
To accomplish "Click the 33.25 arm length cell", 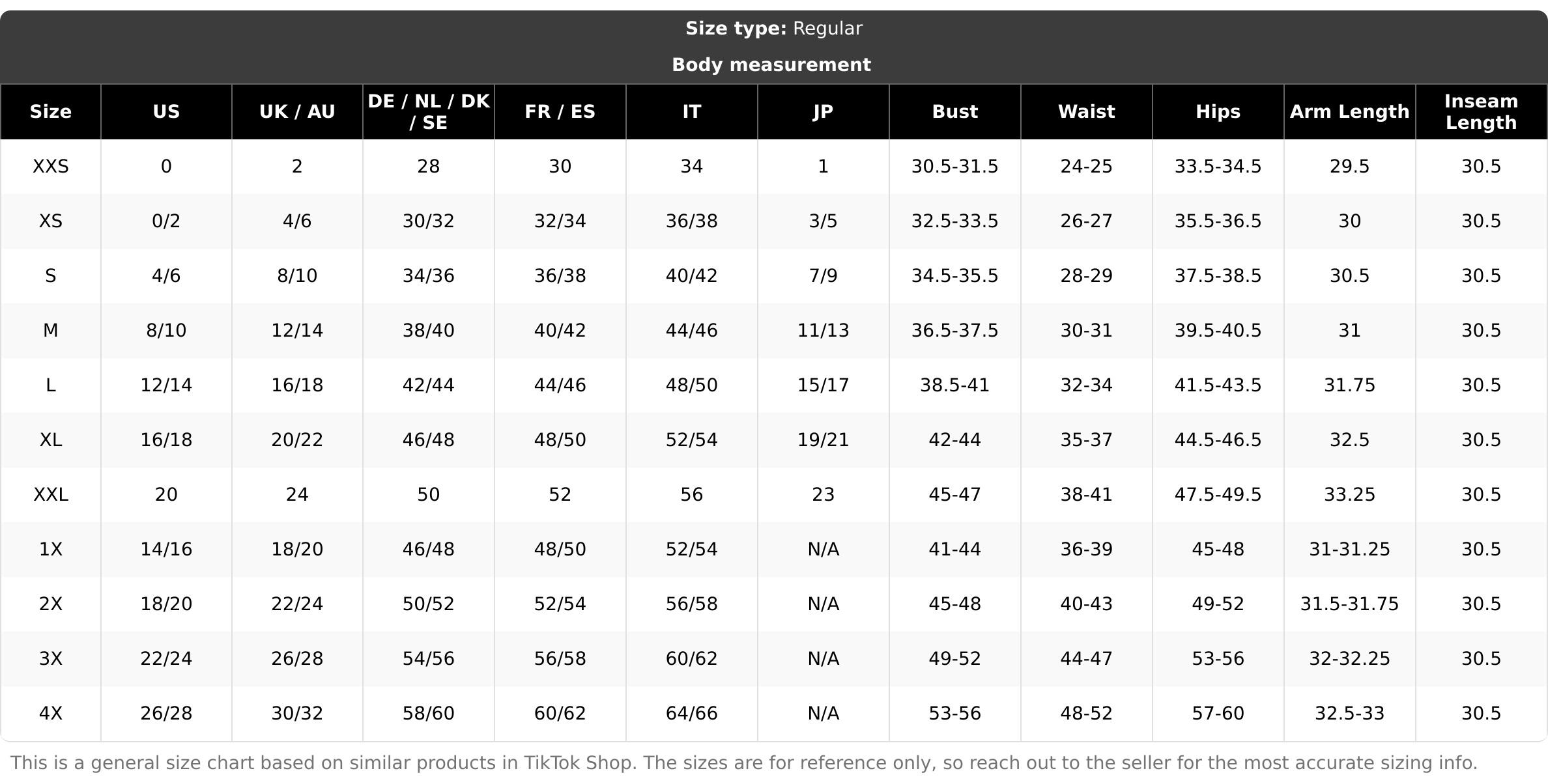I will pos(1349,494).
